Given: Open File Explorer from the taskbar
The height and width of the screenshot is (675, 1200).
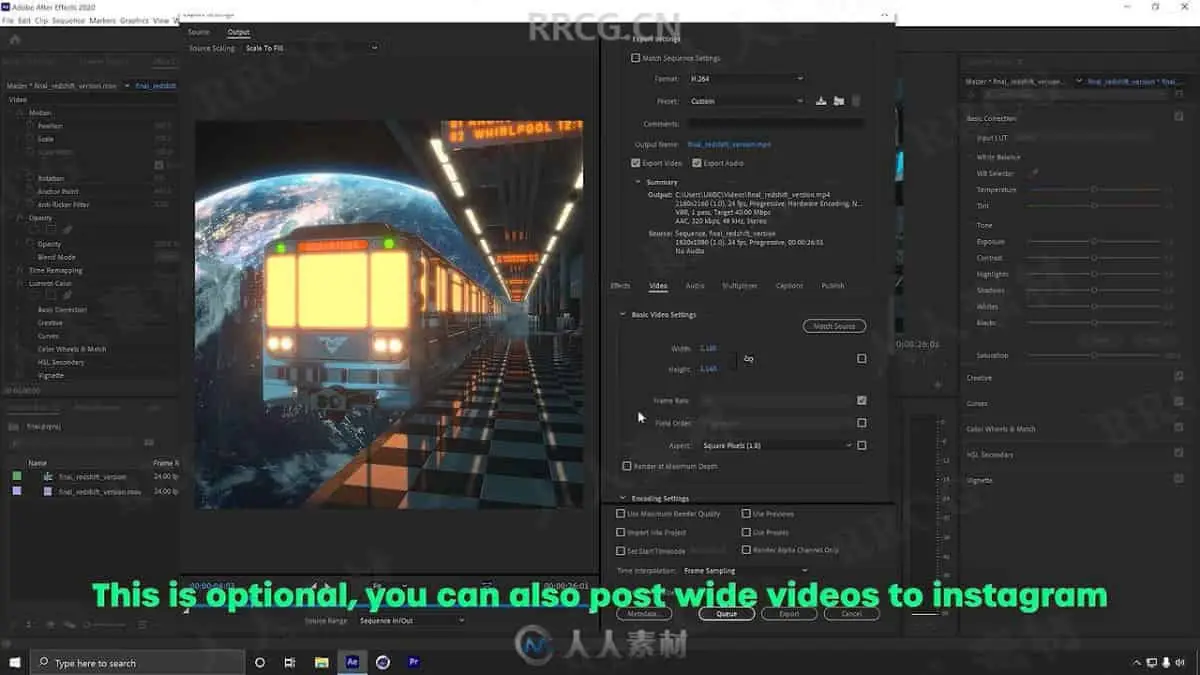Looking at the screenshot, I should pos(322,662).
